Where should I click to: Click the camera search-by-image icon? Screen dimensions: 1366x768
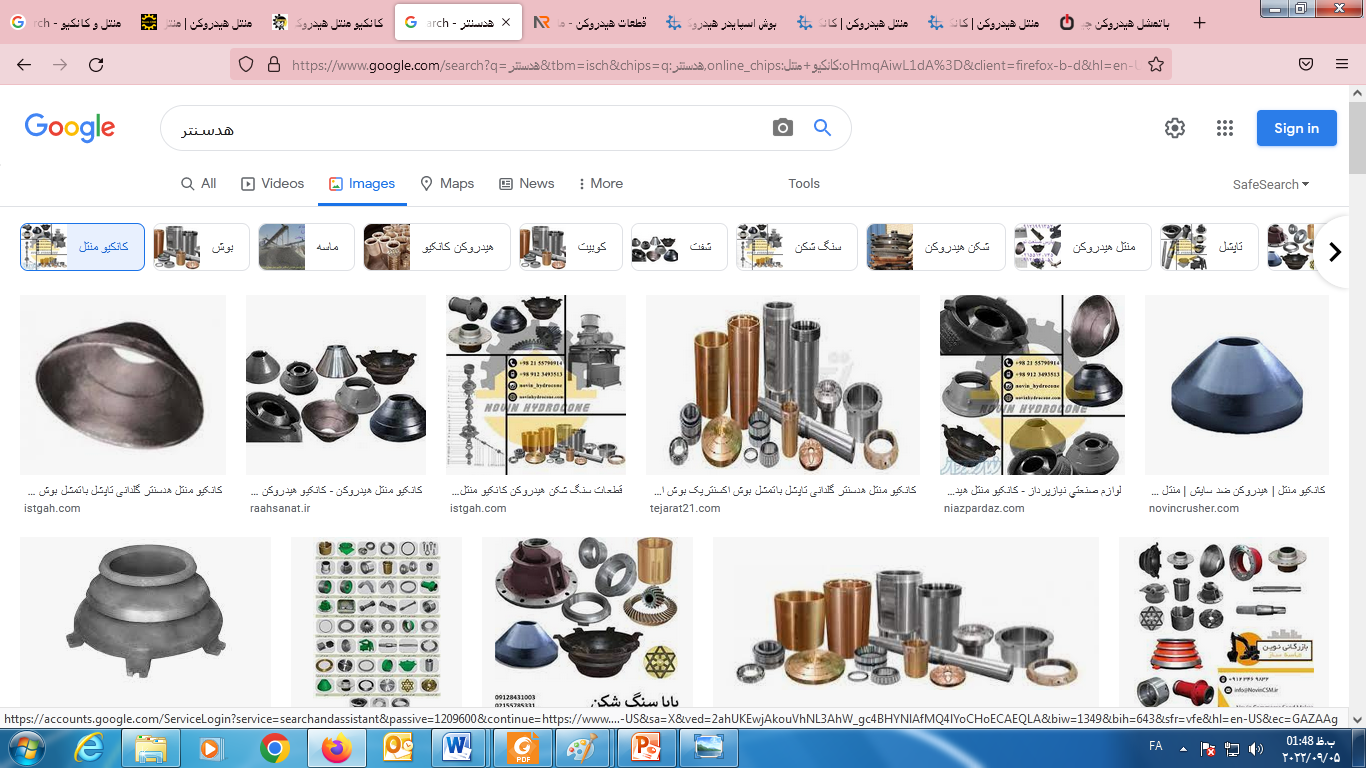(x=782, y=128)
